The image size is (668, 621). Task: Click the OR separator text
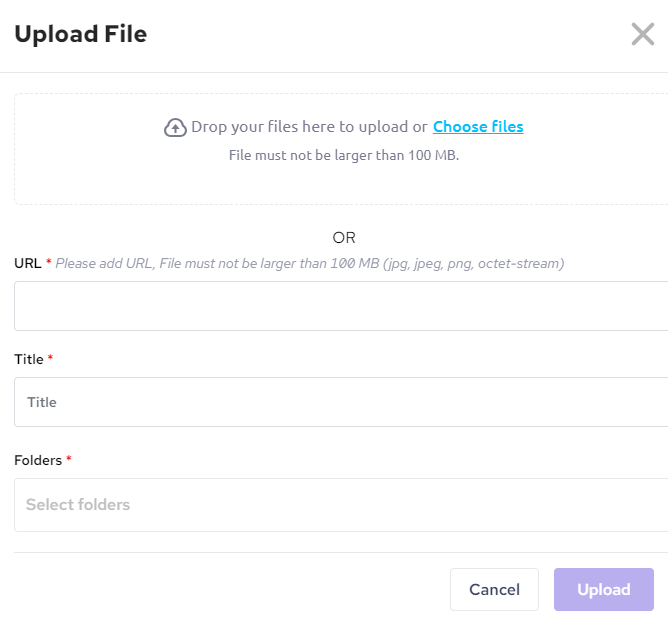click(344, 238)
